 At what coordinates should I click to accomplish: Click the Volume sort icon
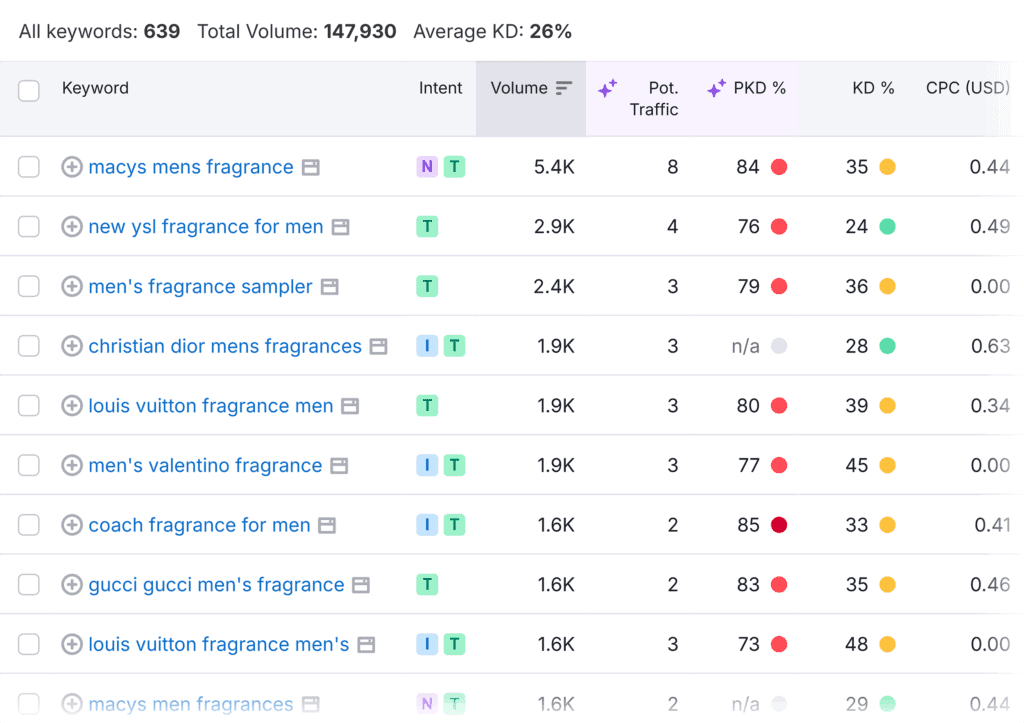click(x=562, y=88)
